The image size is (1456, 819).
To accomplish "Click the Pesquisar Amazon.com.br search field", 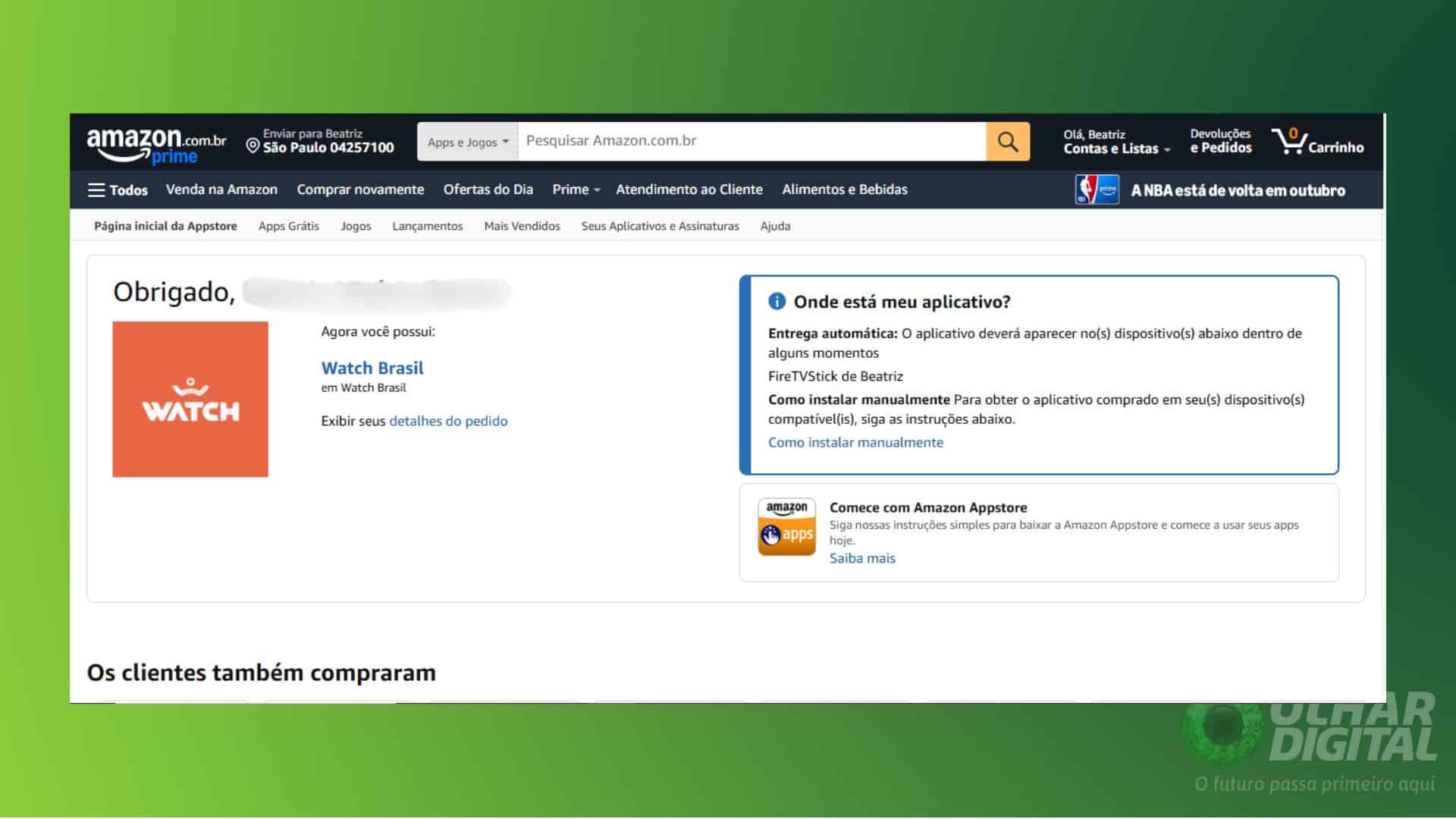I will click(752, 141).
